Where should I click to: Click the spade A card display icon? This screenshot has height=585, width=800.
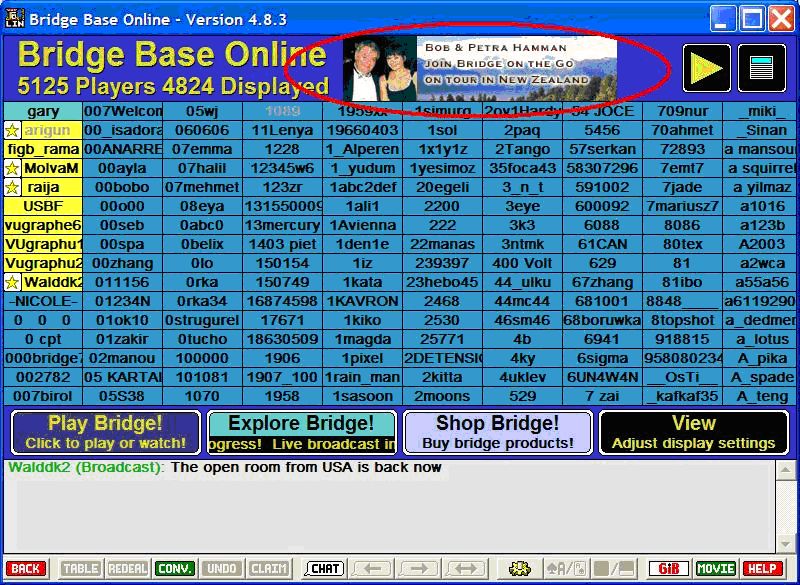(x=566, y=568)
